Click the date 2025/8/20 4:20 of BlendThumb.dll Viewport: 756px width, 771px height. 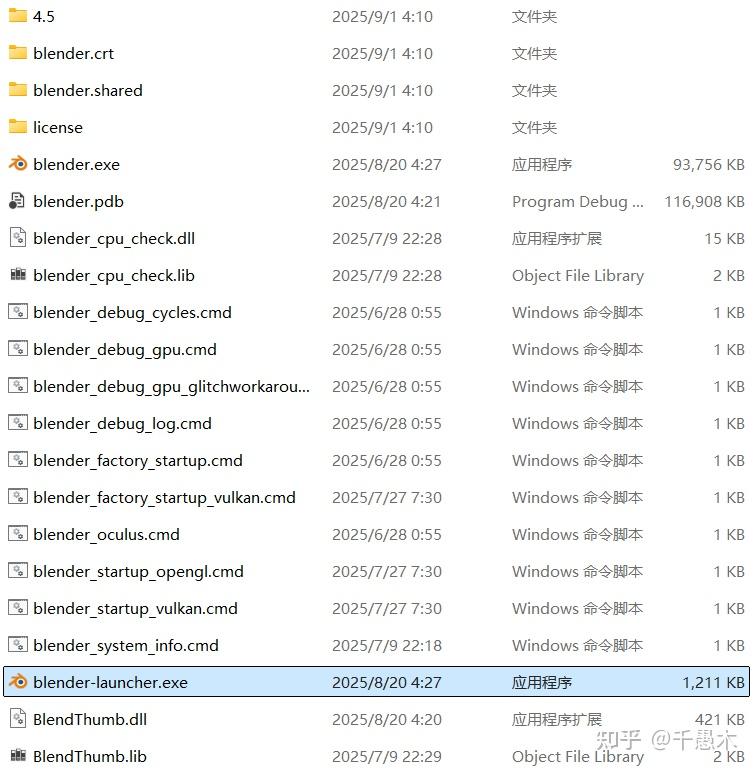[x=387, y=719]
